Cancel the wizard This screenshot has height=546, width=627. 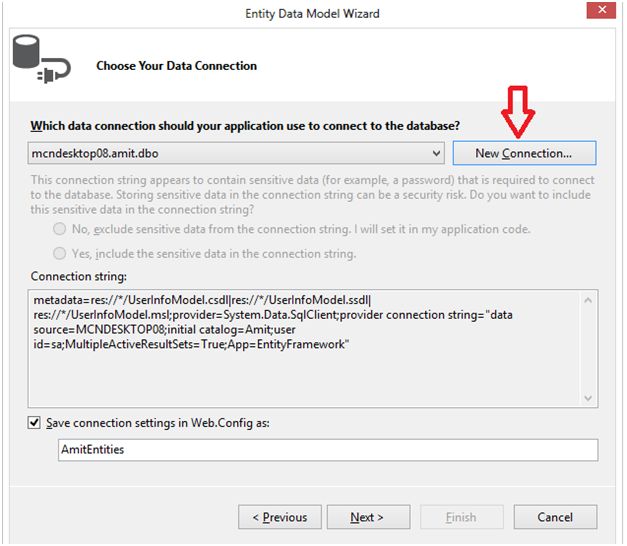tap(555, 517)
